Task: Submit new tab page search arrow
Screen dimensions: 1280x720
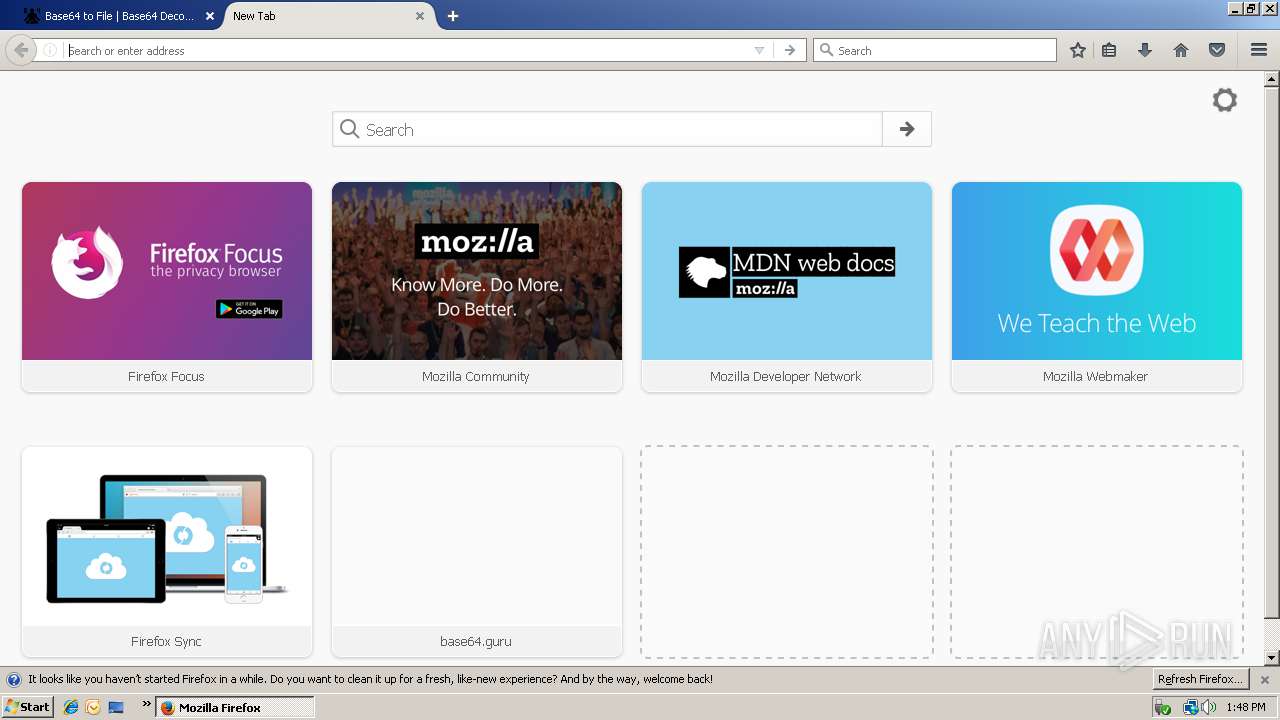Action: click(907, 129)
